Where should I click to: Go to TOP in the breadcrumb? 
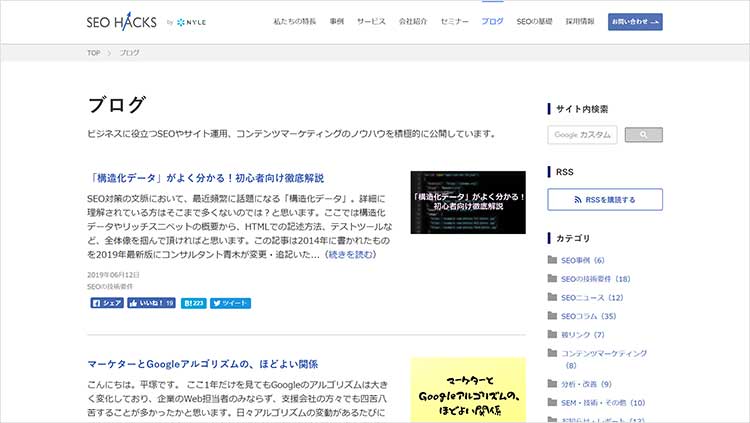coord(94,53)
